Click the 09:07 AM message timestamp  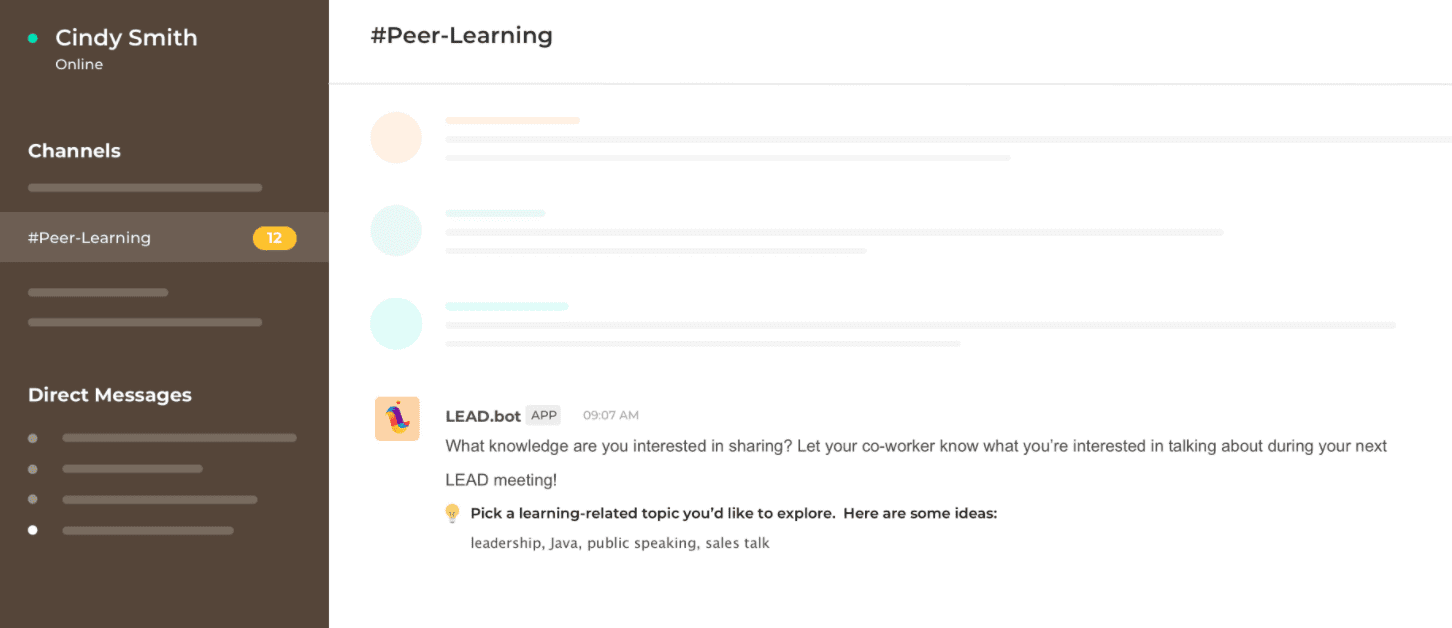click(610, 416)
